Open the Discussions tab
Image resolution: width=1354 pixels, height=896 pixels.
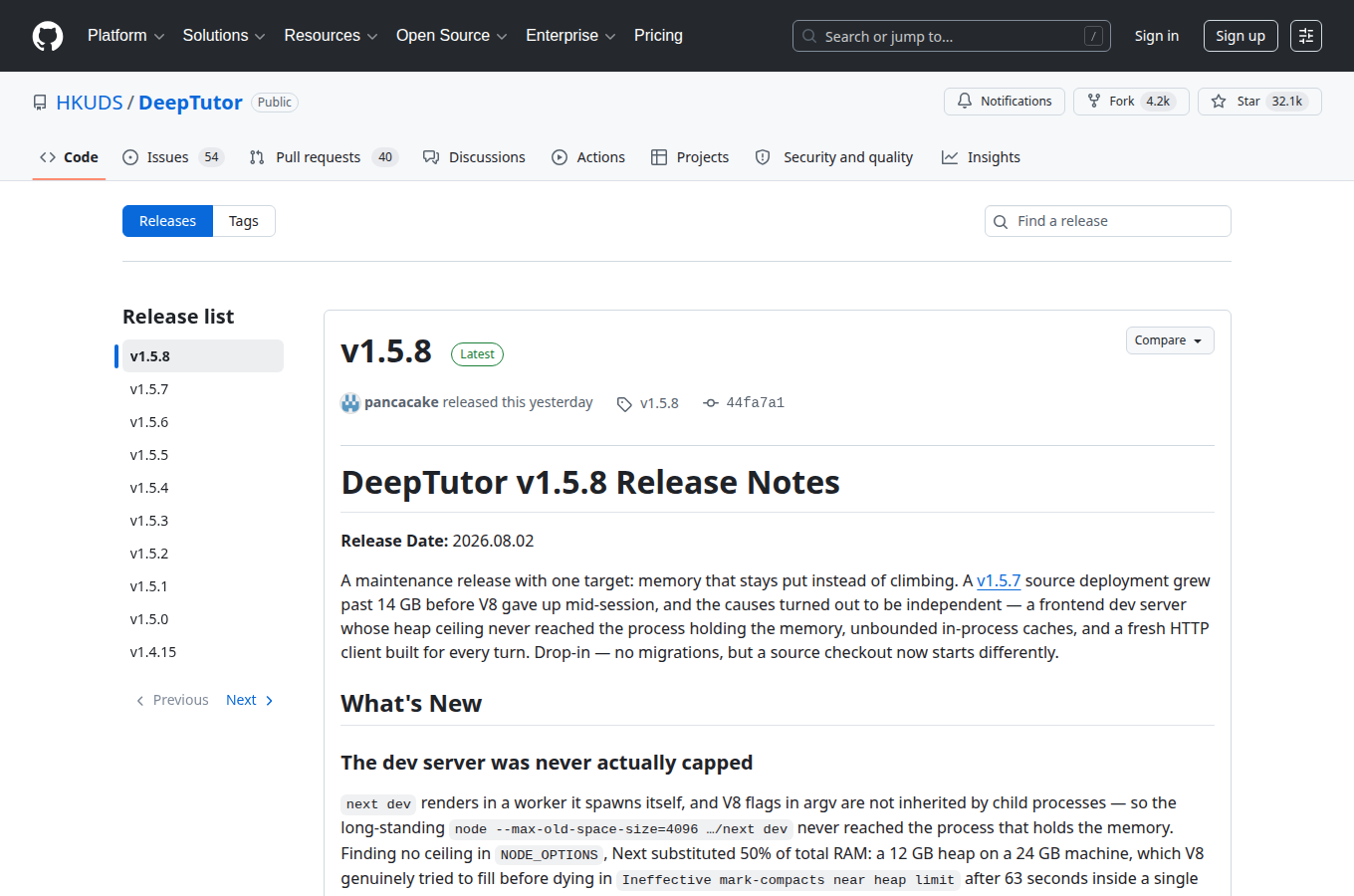474,157
